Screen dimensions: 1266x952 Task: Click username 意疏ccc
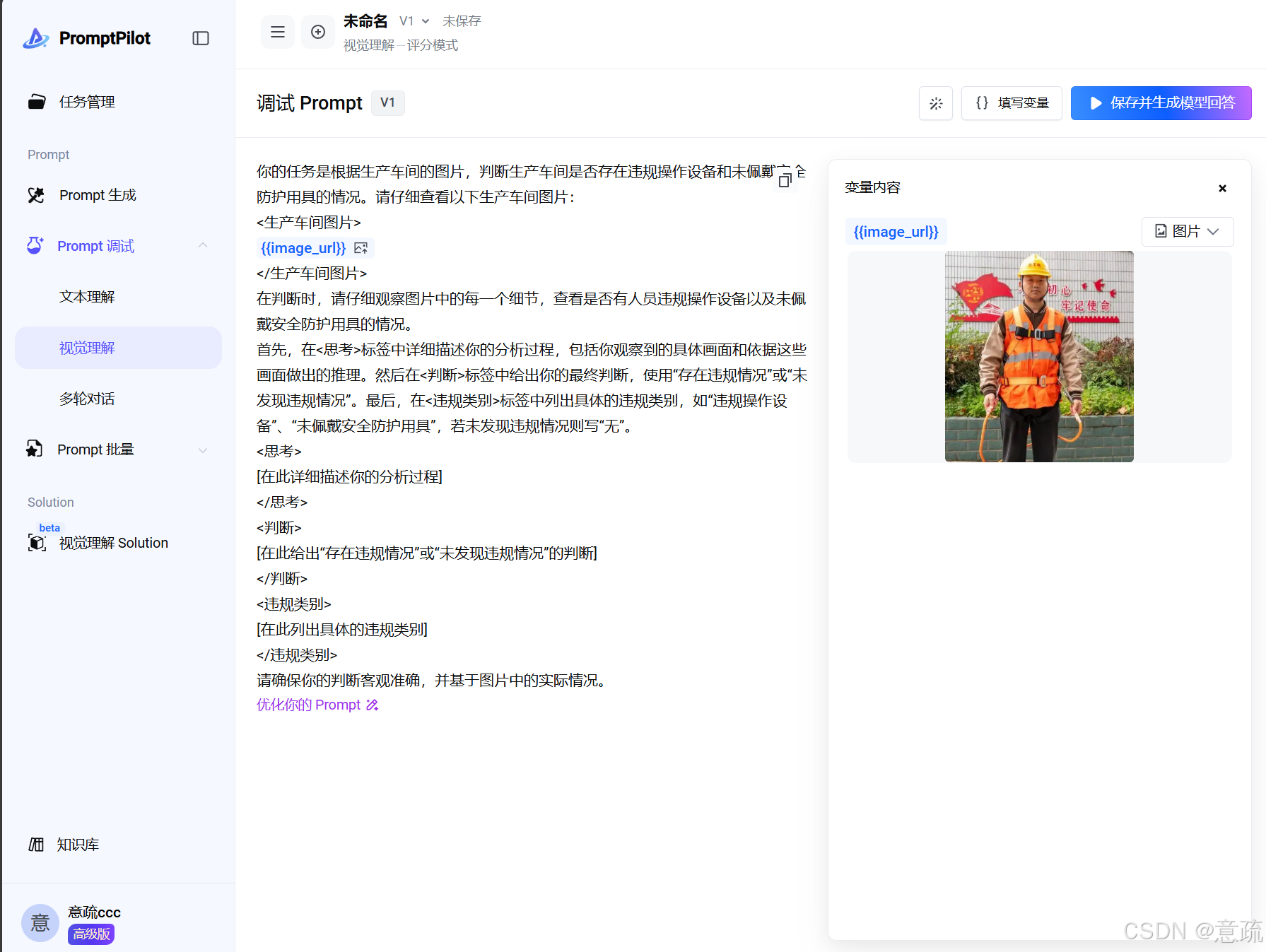pyautogui.click(x=94, y=912)
